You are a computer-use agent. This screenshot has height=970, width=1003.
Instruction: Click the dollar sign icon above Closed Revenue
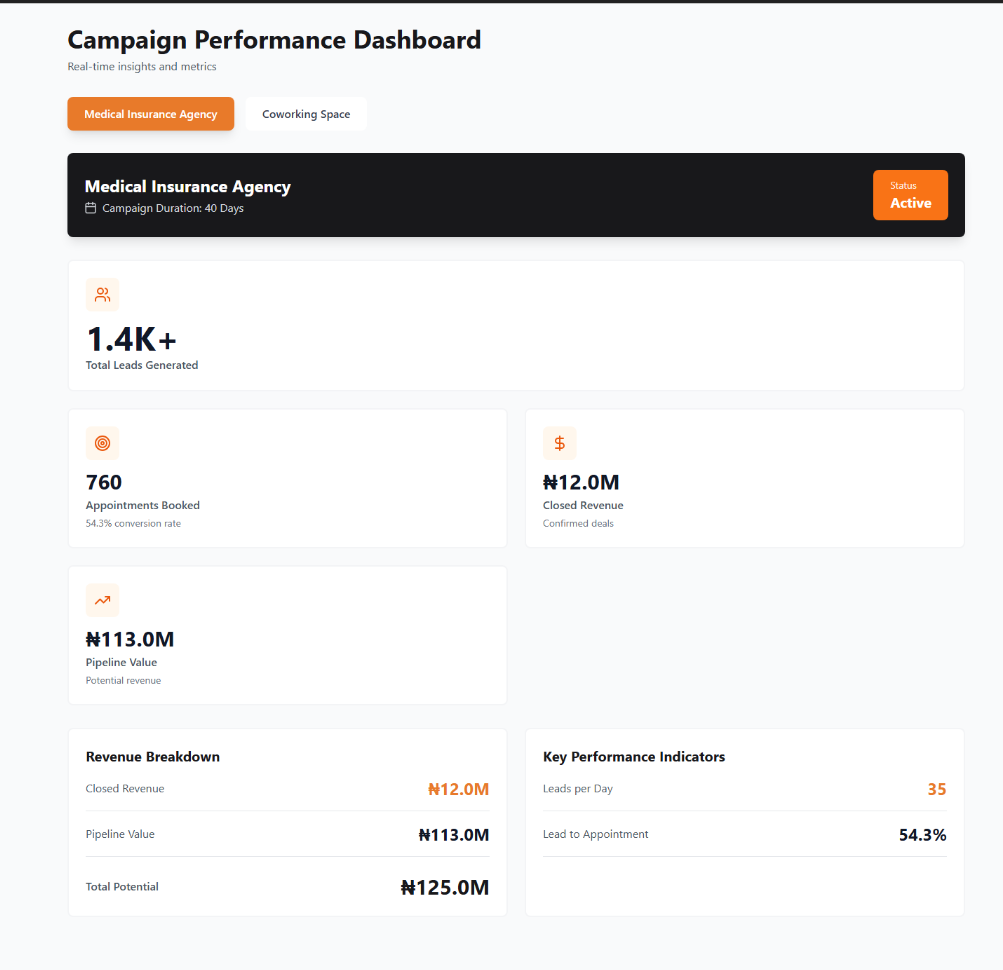560,443
